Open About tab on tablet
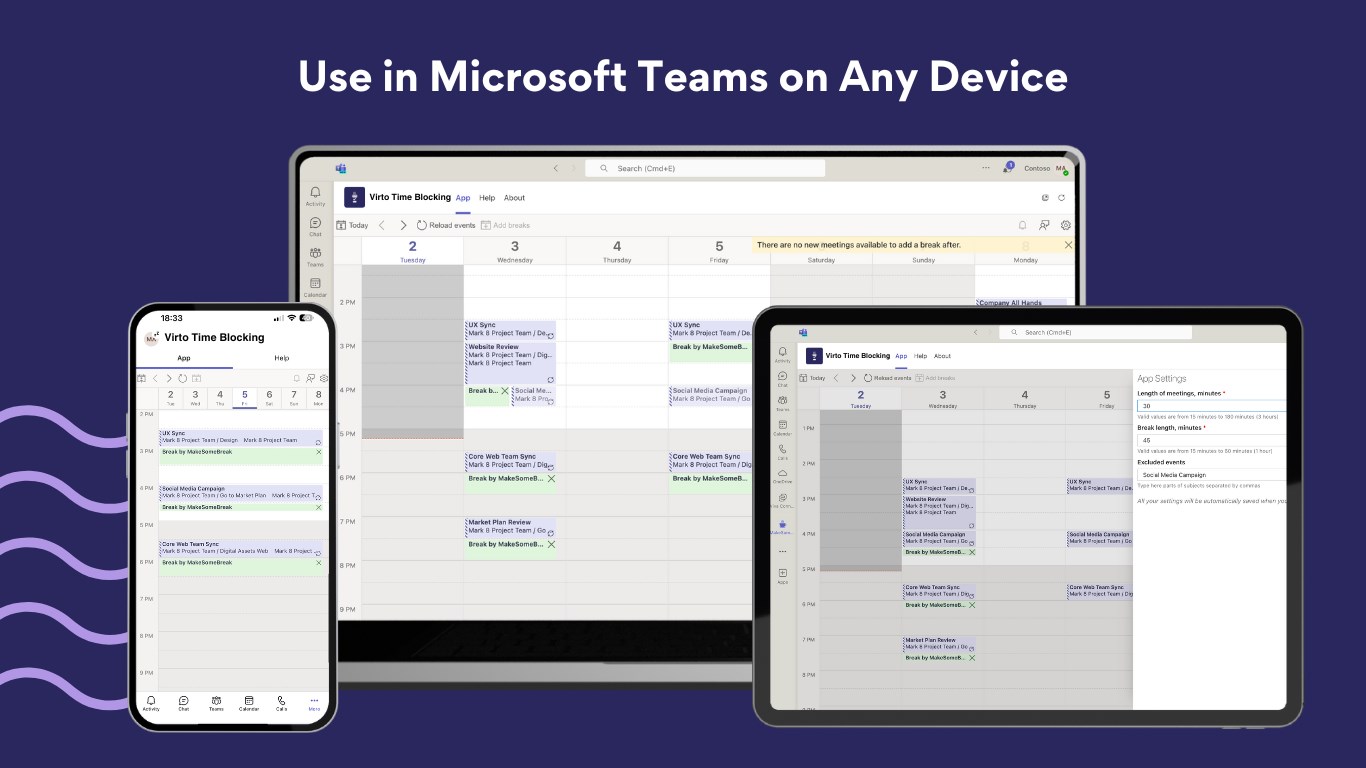 click(x=942, y=356)
